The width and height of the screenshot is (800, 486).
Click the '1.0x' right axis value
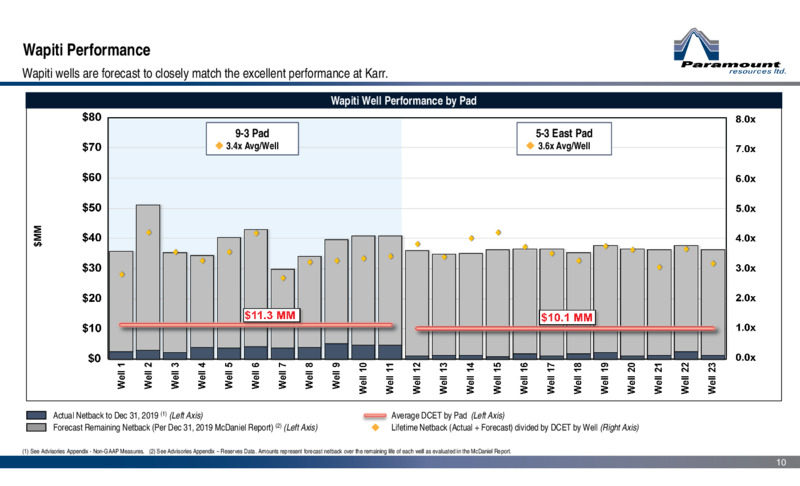click(745, 327)
